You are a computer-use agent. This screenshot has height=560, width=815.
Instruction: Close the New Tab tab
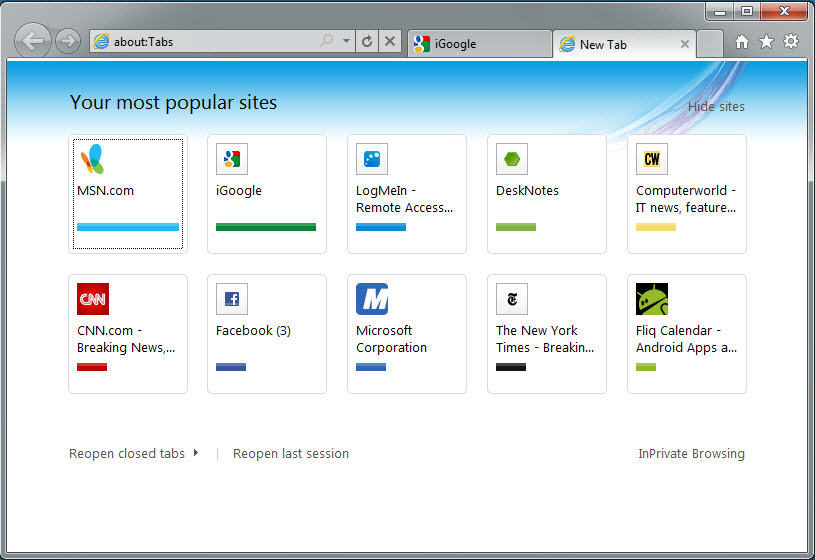pyautogui.click(x=685, y=44)
